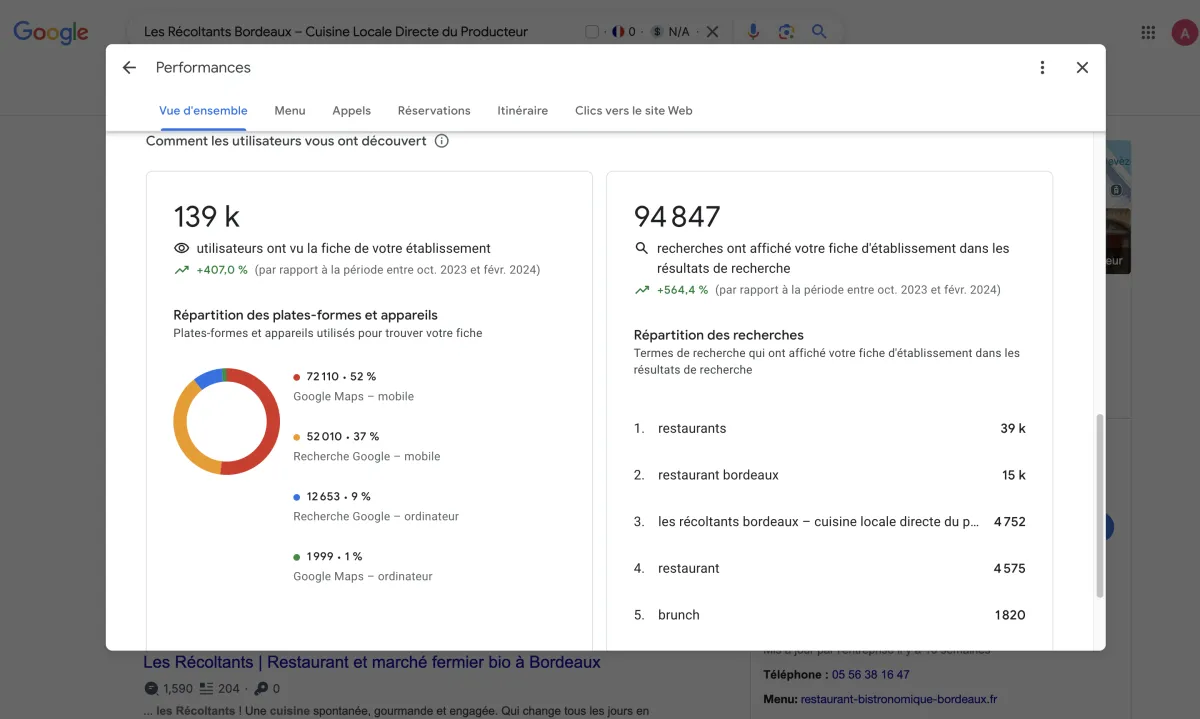Click the search icon beside 94 847 searches
The width and height of the screenshot is (1200, 719).
[x=642, y=248]
